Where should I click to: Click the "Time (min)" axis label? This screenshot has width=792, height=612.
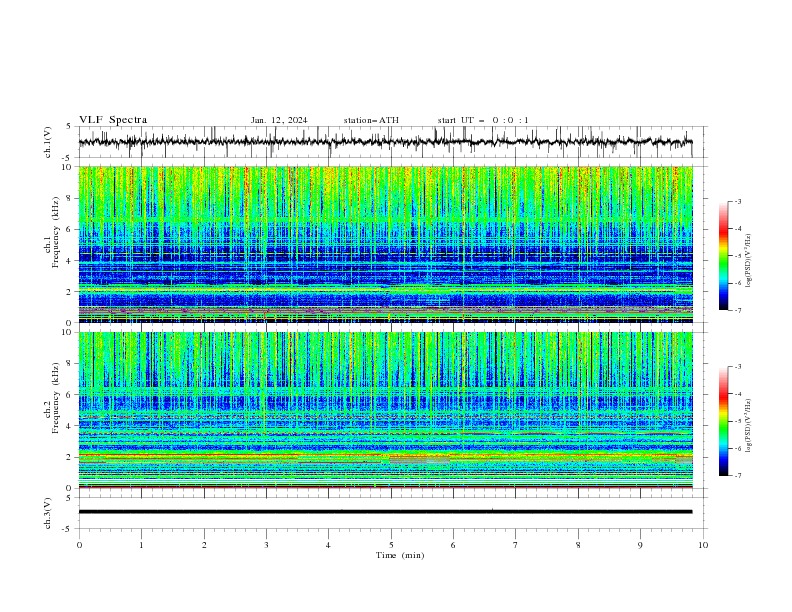click(x=400, y=555)
